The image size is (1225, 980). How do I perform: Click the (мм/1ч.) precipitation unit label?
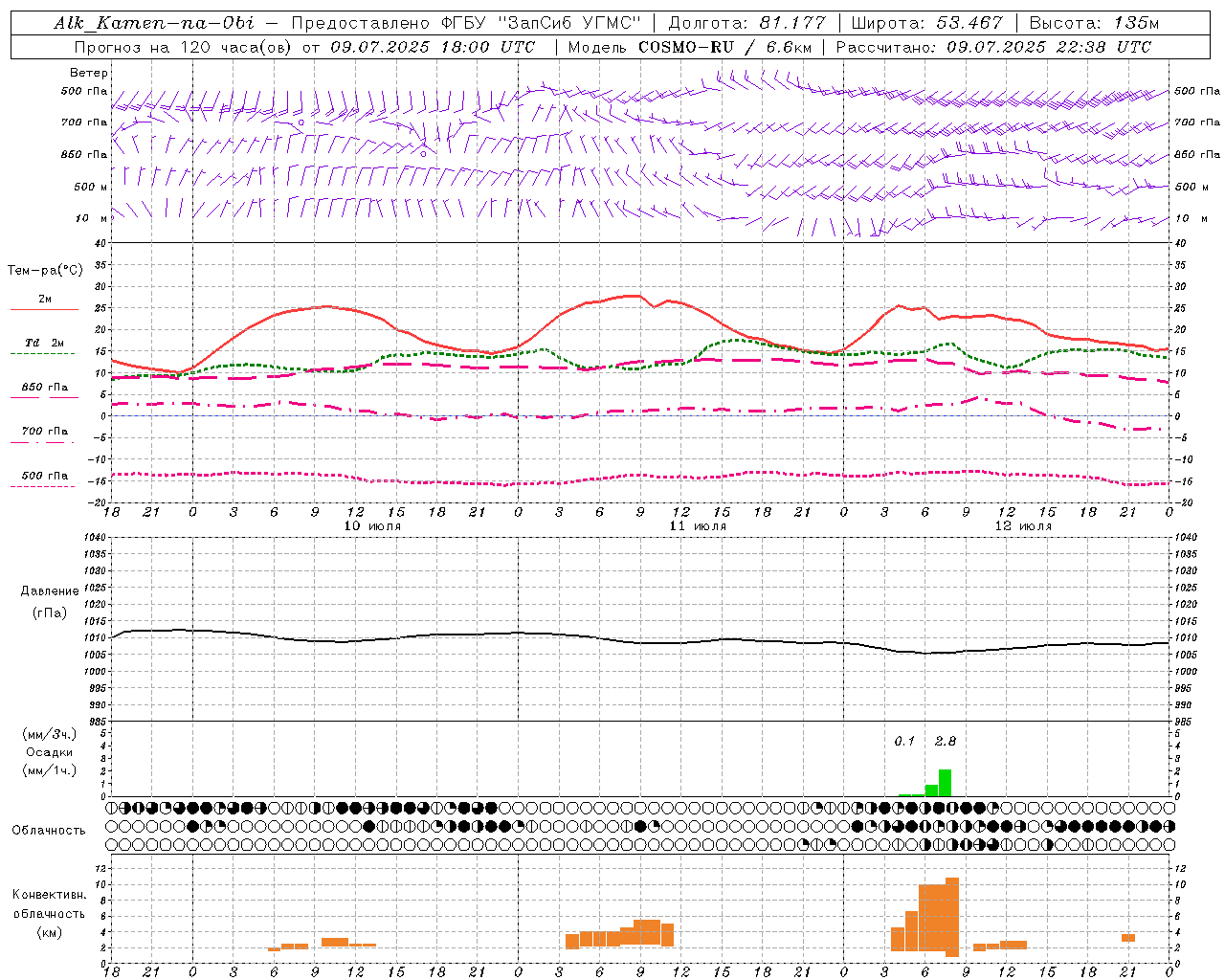point(50,770)
